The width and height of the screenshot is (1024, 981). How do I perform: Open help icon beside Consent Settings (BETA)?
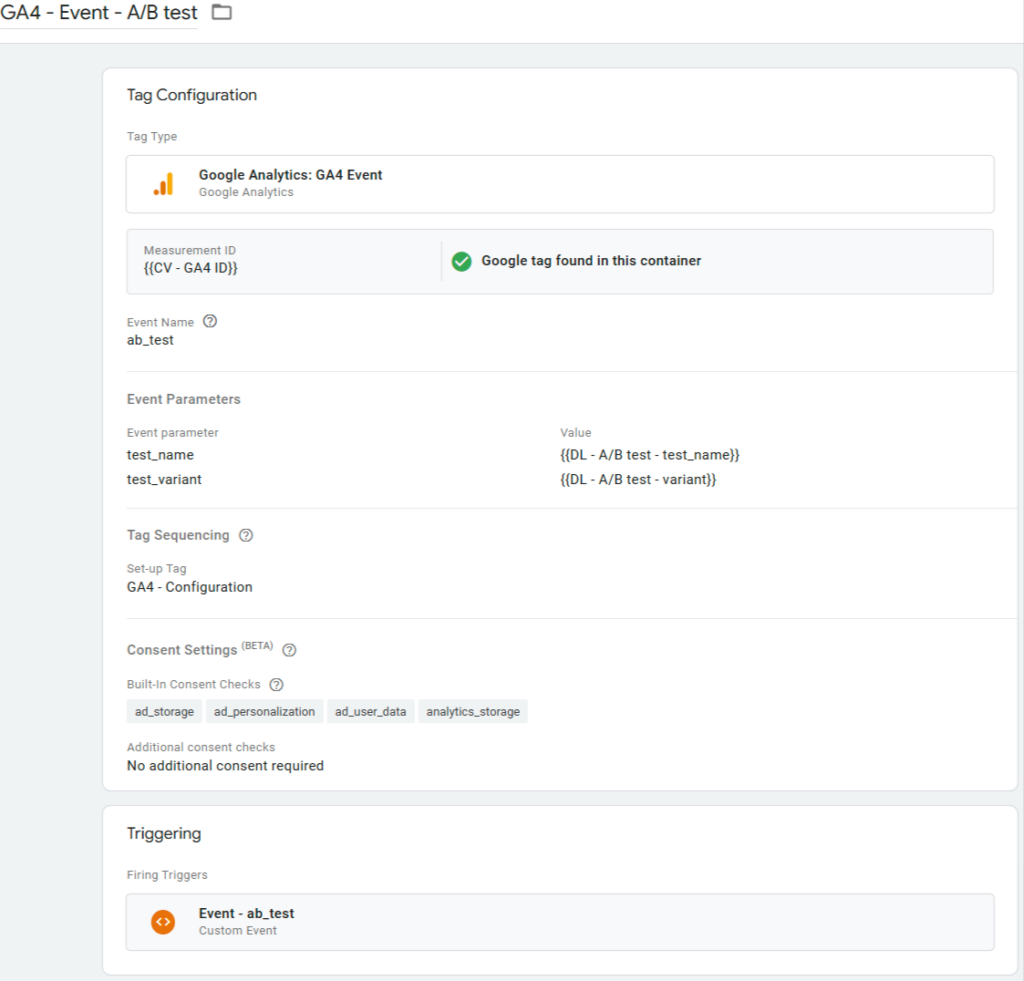coord(289,651)
